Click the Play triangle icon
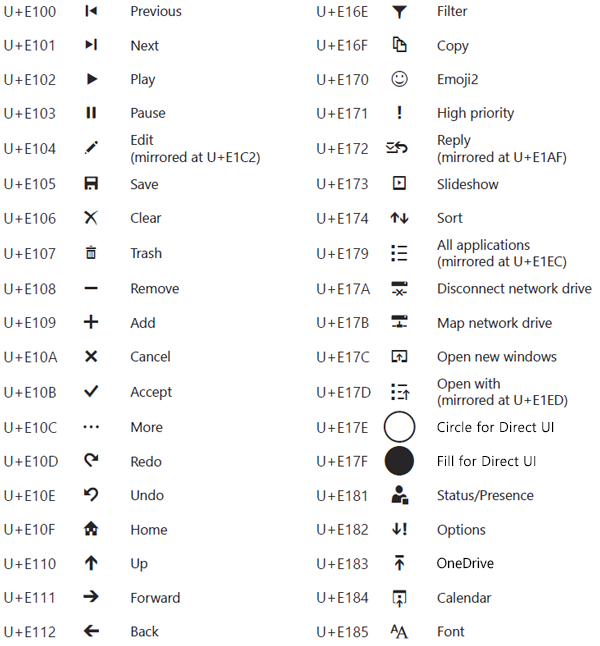Image resolution: width=600 pixels, height=646 pixels. 91,79
